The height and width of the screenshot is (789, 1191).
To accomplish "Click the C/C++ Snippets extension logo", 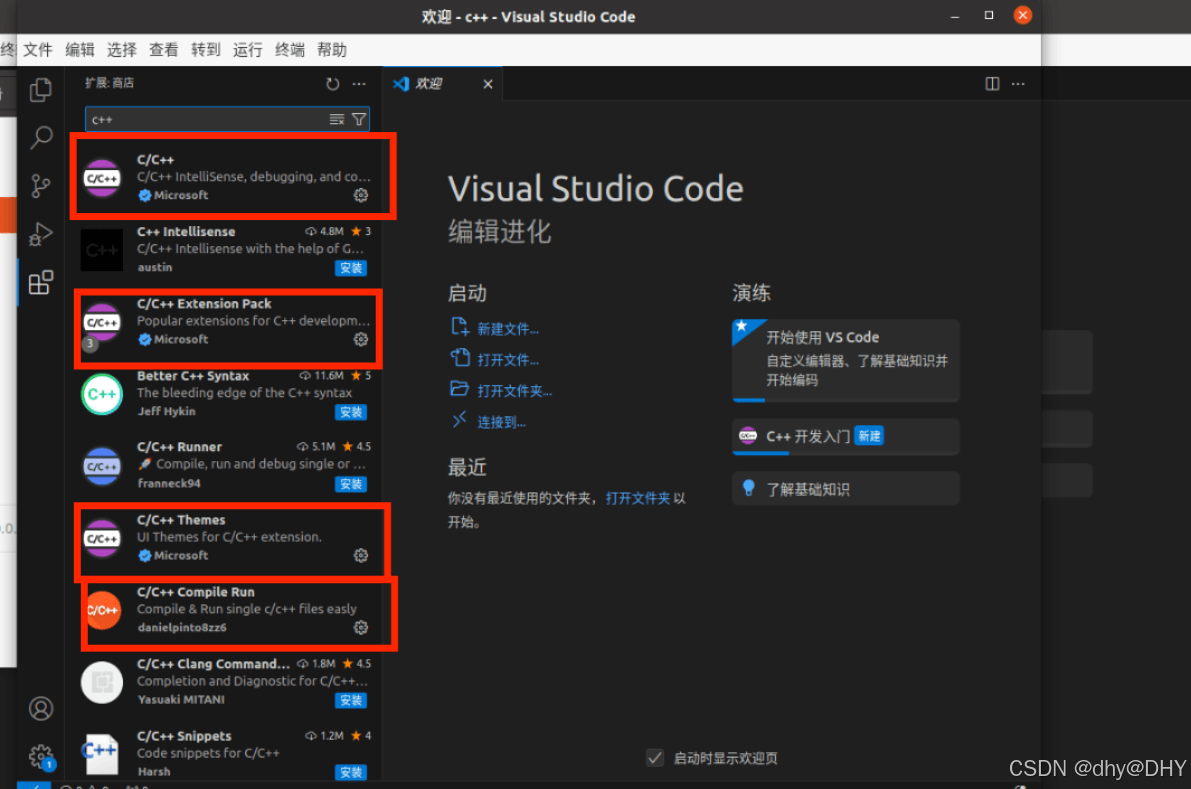I will pyautogui.click(x=102, y=754).
